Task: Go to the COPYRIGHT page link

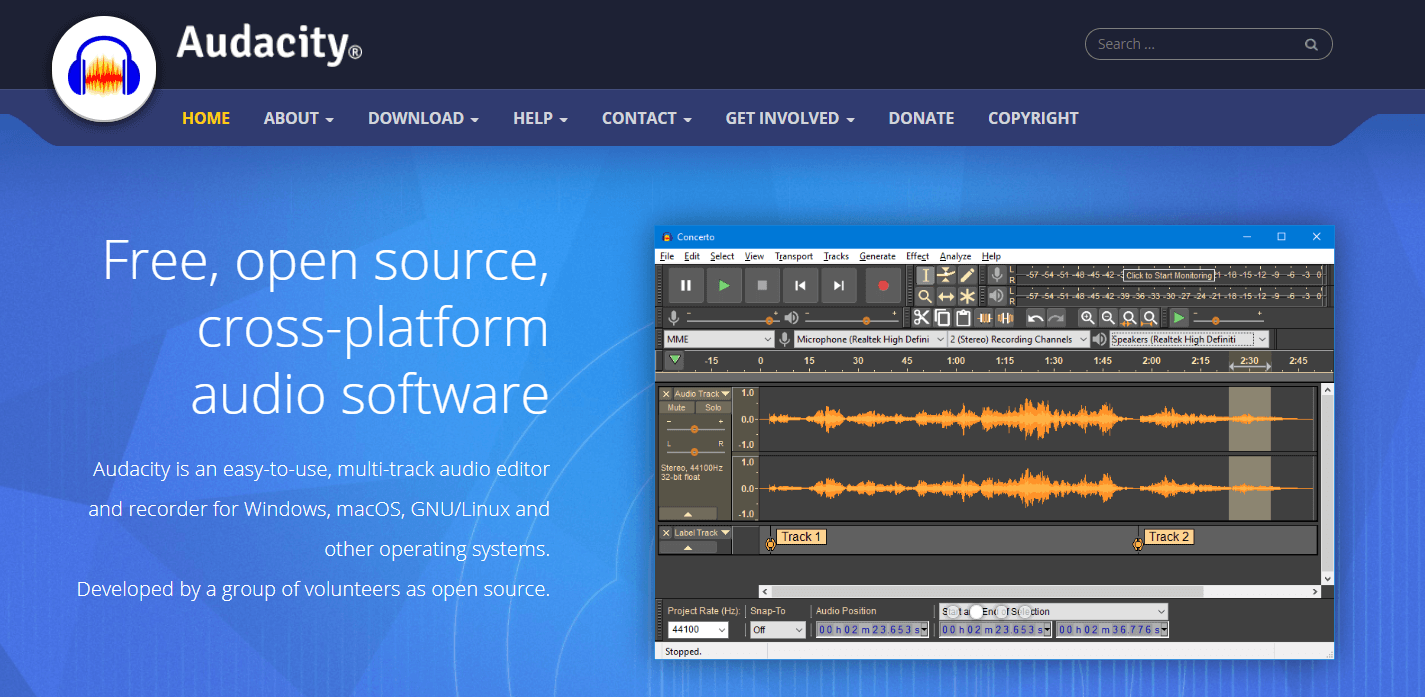Action: [1033, 118]
